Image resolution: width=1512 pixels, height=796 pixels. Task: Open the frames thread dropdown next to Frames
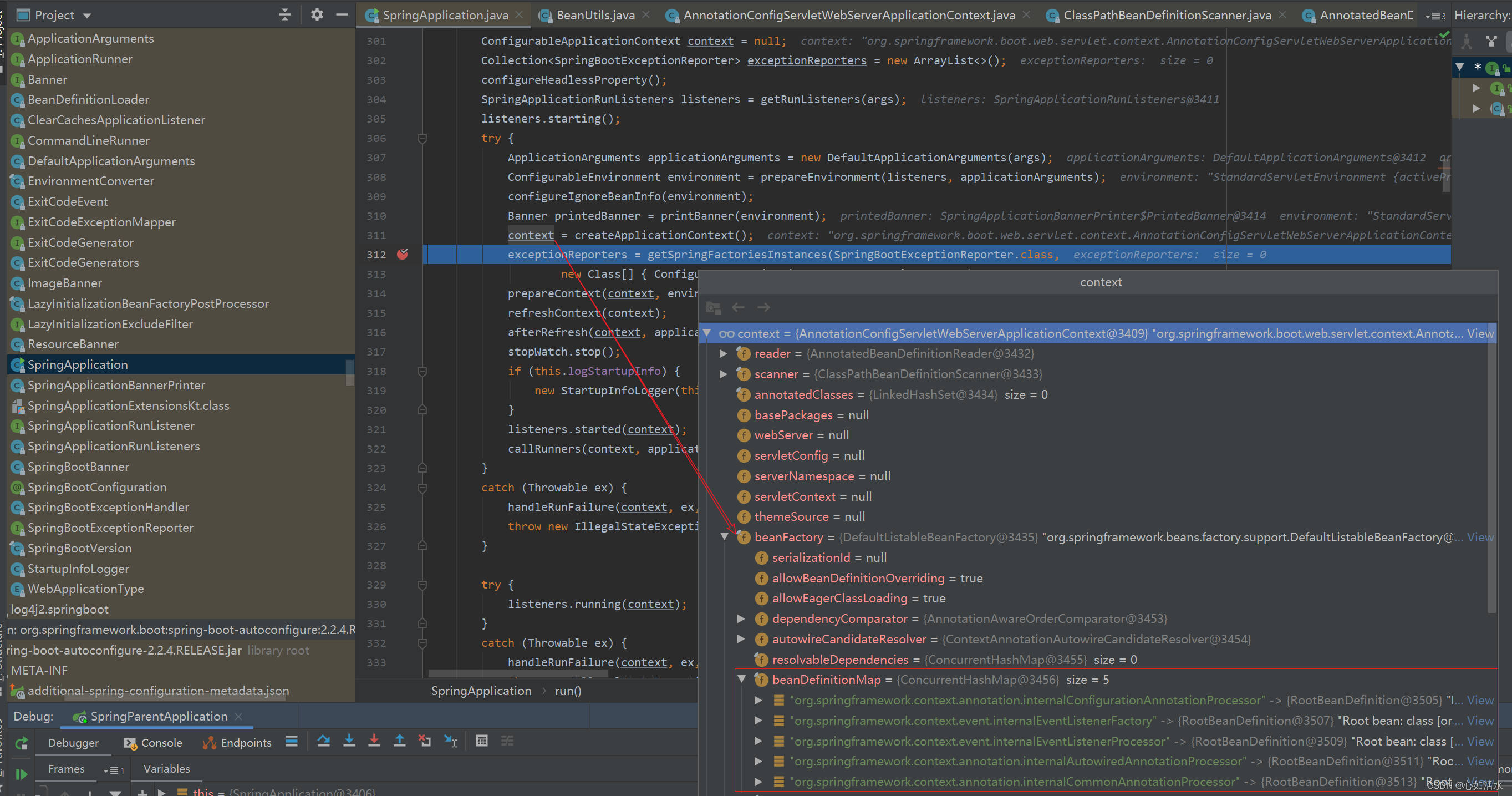point(113,770)
